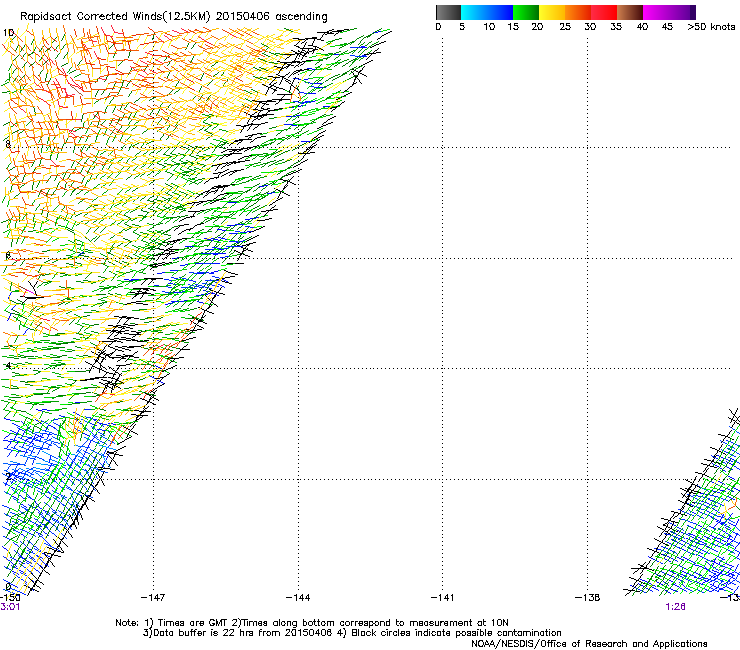Viewport: 740px width, 650px height.
Task: Click the '>50 knots' legend label
Action: tap(711, 27)
